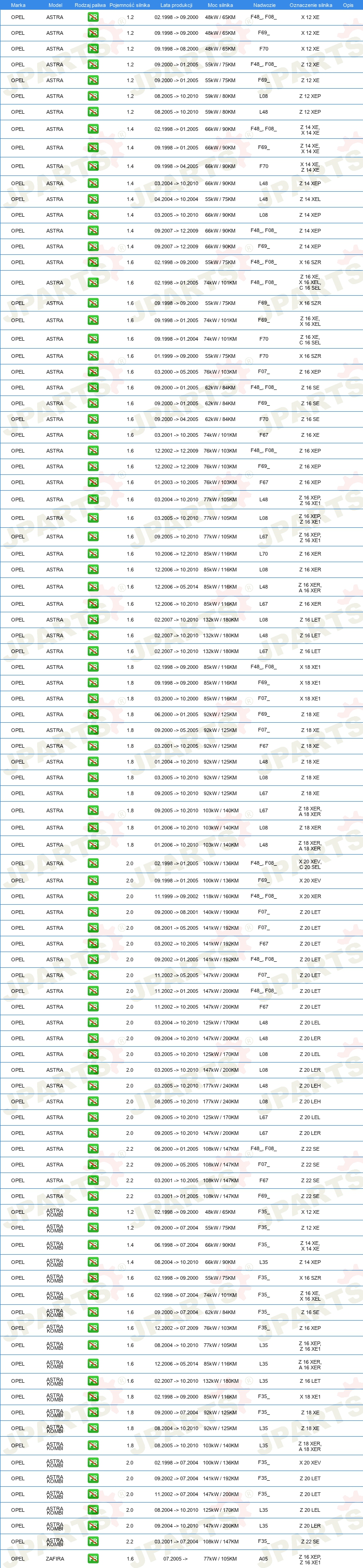Screen dimensions: 363x1568
Task: Click the Pojemność silnika column header
Action: coord(130,5)
